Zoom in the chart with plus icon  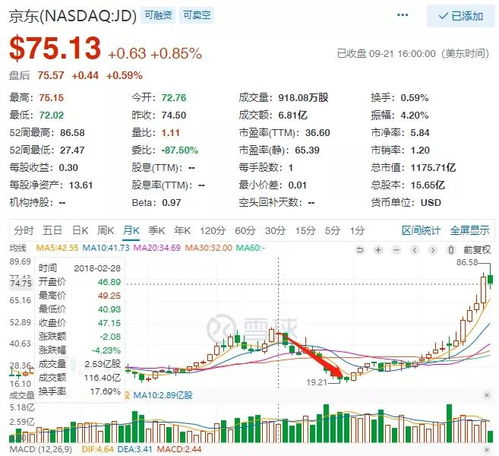pyautogui.click(x=378, y=250)
